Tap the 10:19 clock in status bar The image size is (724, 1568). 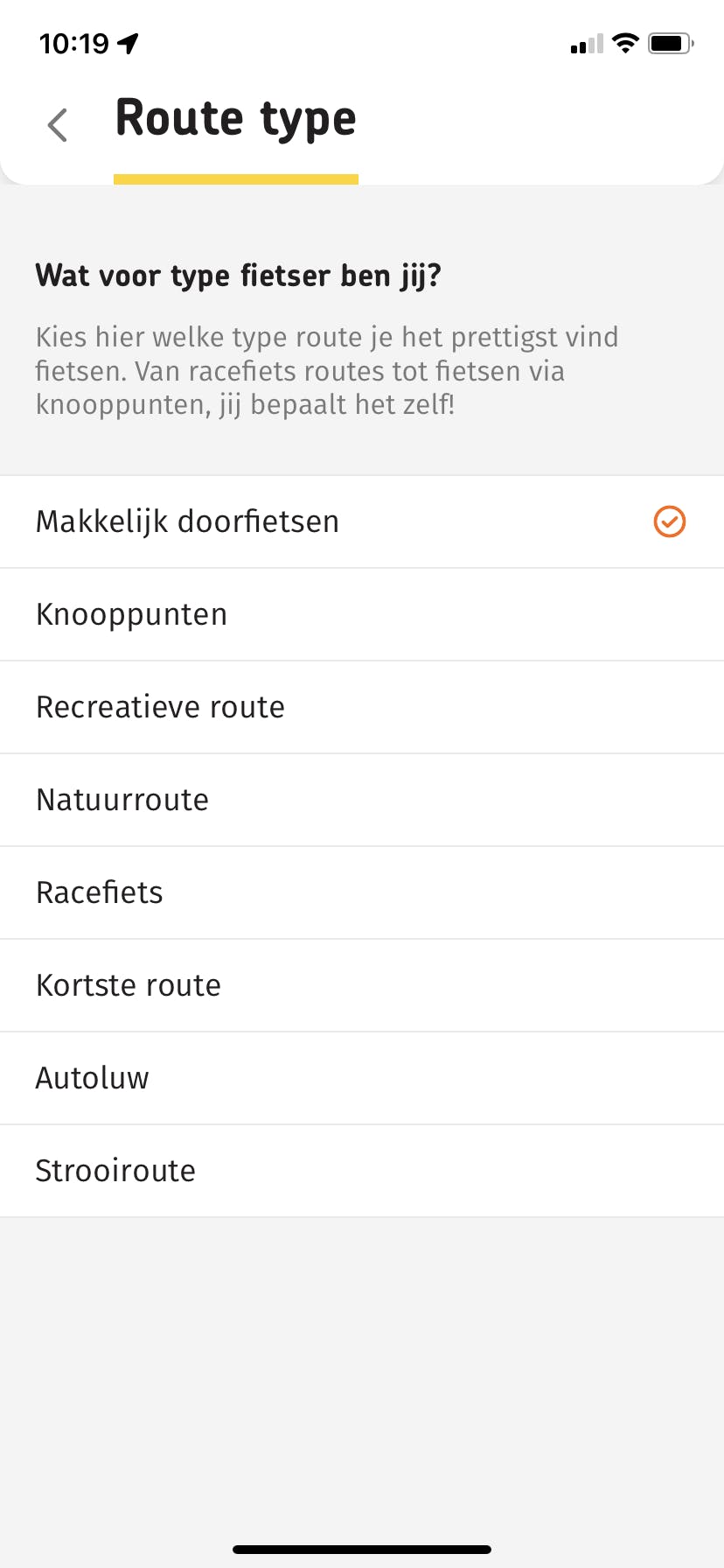pyautogui.click(x=74, y=43)
